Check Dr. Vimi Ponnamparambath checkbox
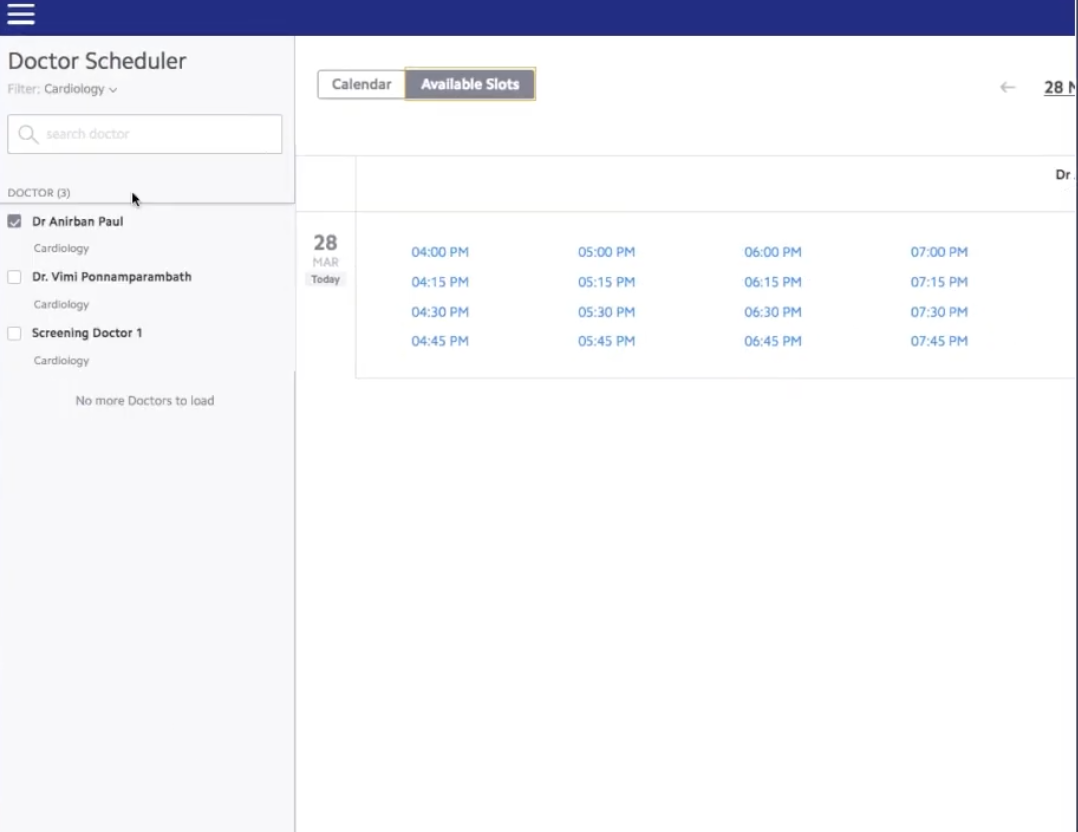Screen dimensions: 1078x832 [14, 277]
